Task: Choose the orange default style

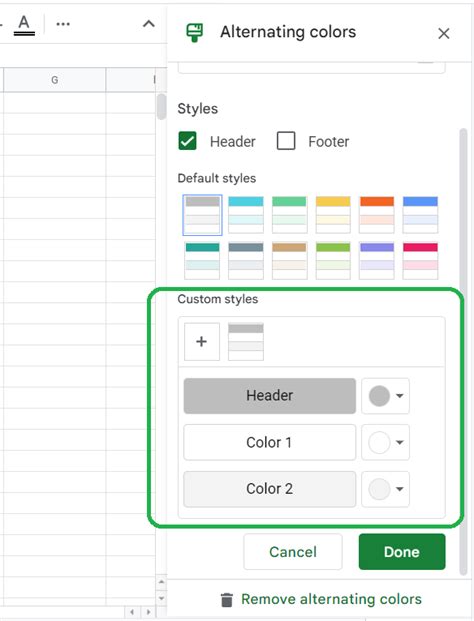Action: 377,215
